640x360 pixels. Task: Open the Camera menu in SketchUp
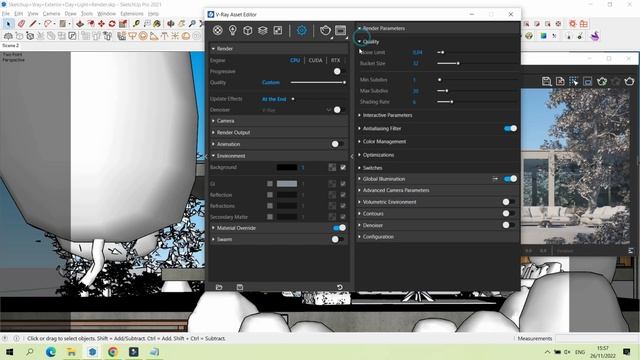51,13
